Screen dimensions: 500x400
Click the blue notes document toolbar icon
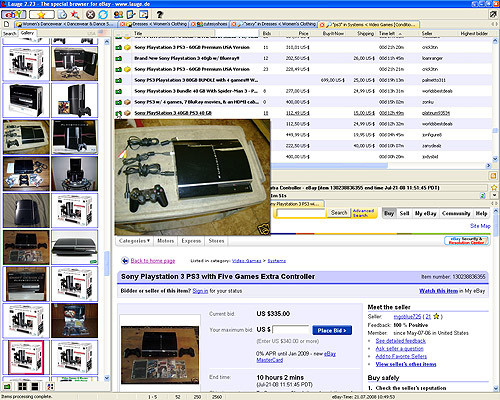(x=131, y=15)
